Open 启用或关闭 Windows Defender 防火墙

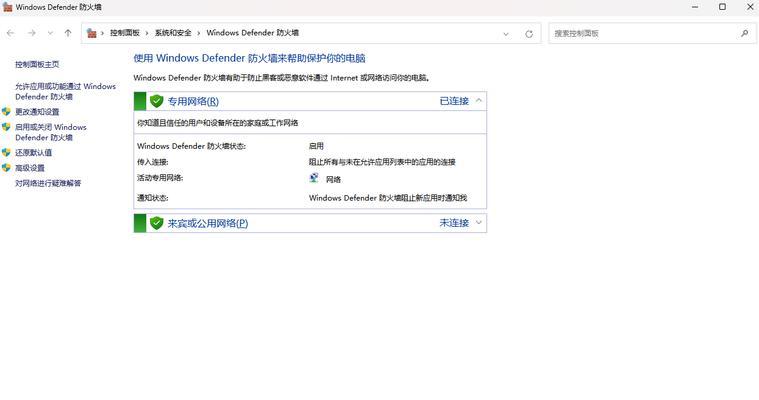click(51, 132)
